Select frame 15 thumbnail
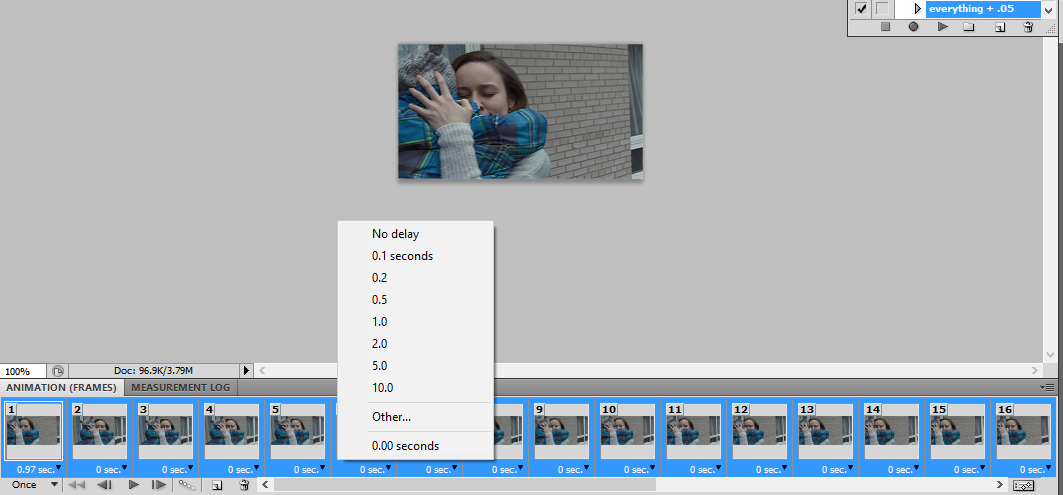This screenshot has height=495, width=1063. (x=958, y=431)
